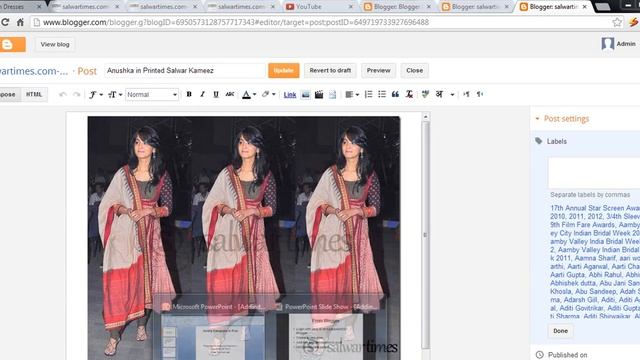640x360 pixels.
Task: Click the Update button
Action: pos(284,71)
